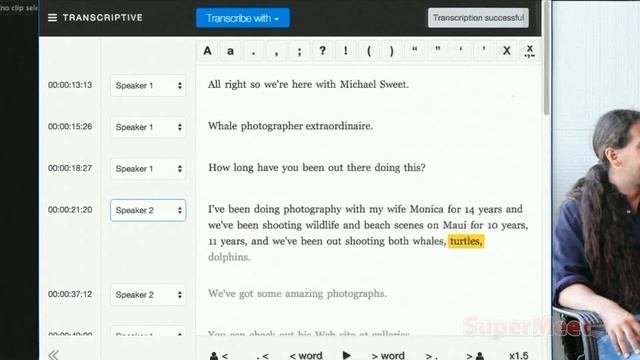Insert opening single quote from toolbar

point(460,51)
